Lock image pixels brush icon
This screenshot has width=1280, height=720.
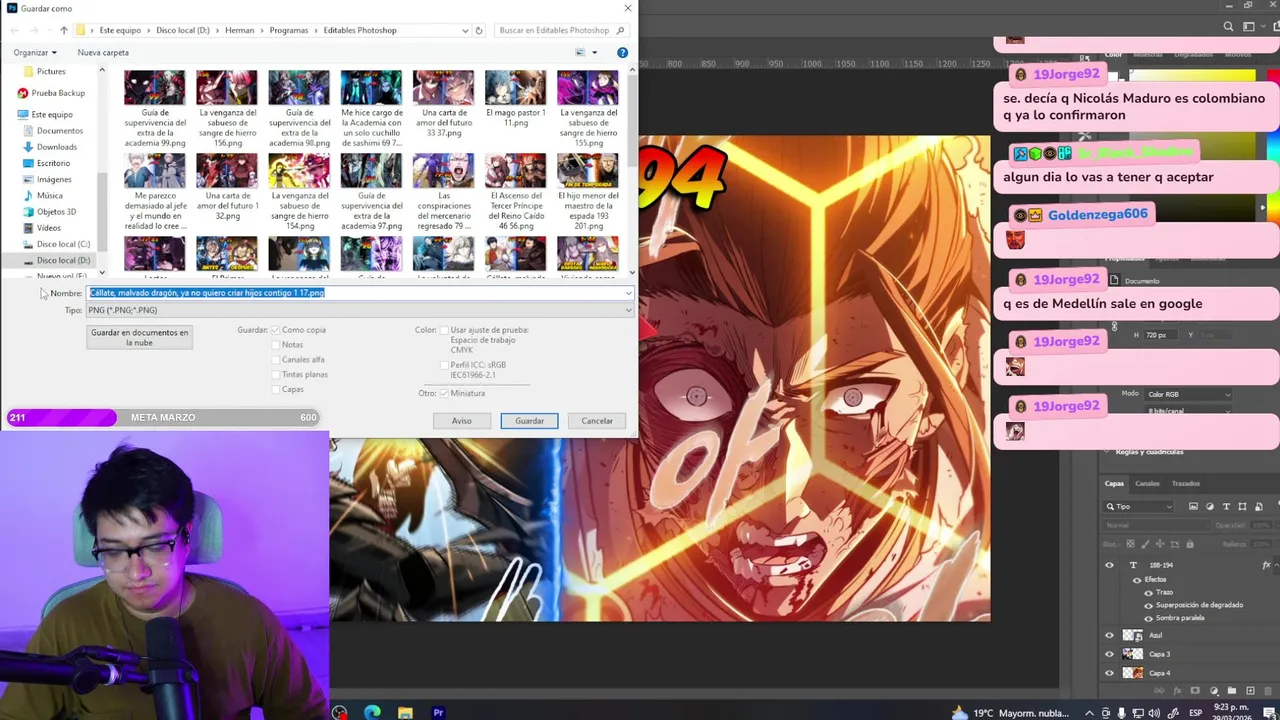coord(1143,544)
